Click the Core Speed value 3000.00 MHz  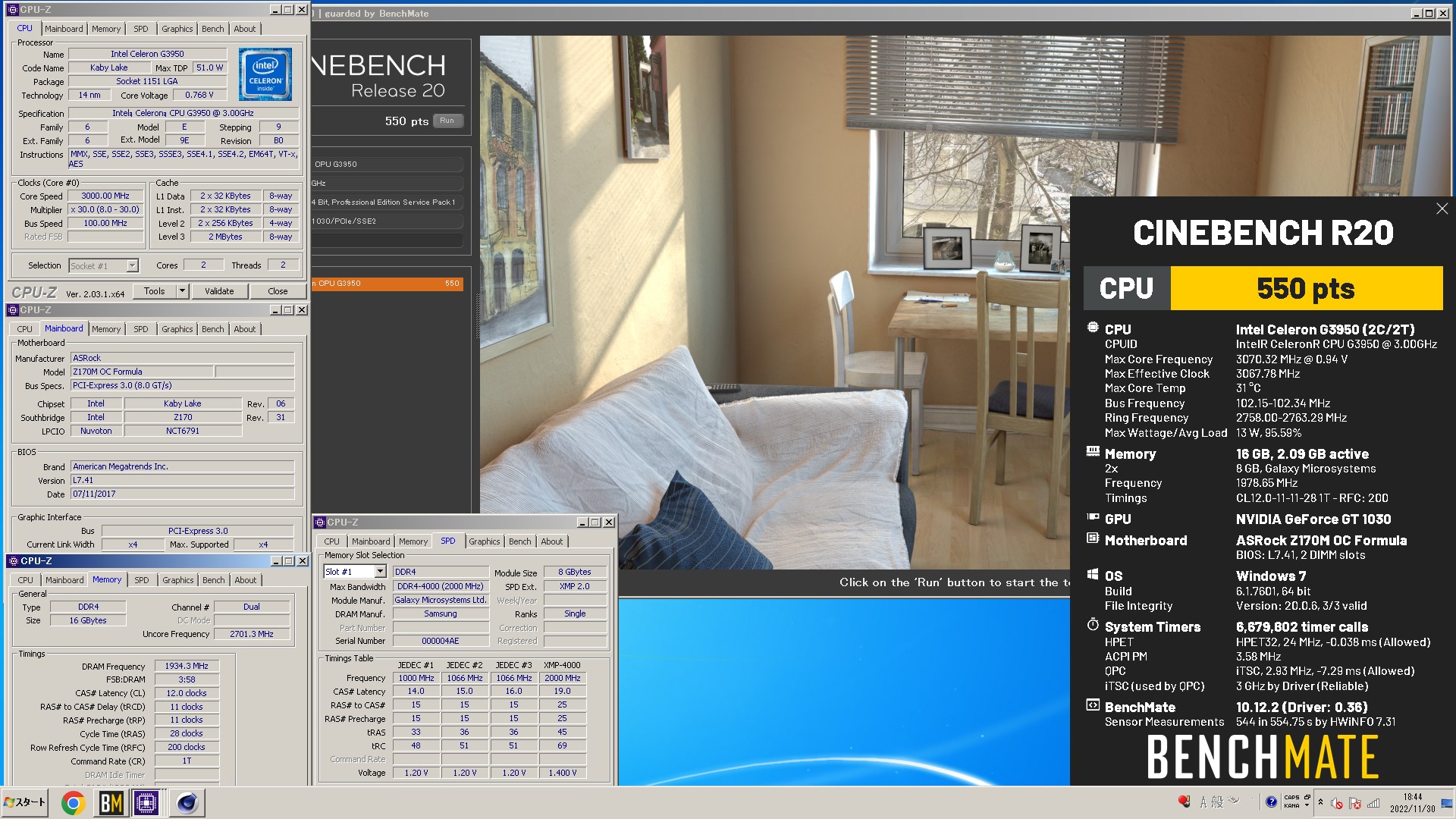pyautogui.click(x=105, y=196)
